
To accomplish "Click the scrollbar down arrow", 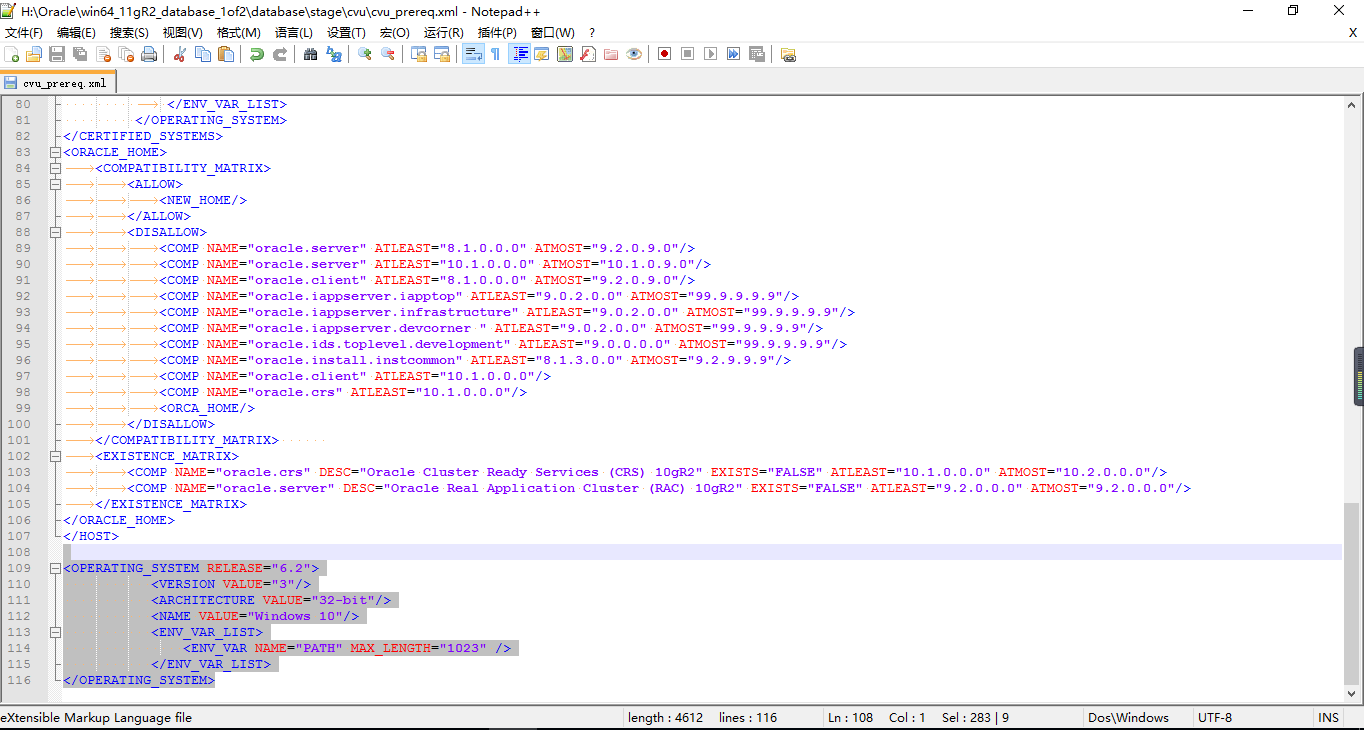I will 1352,696.
